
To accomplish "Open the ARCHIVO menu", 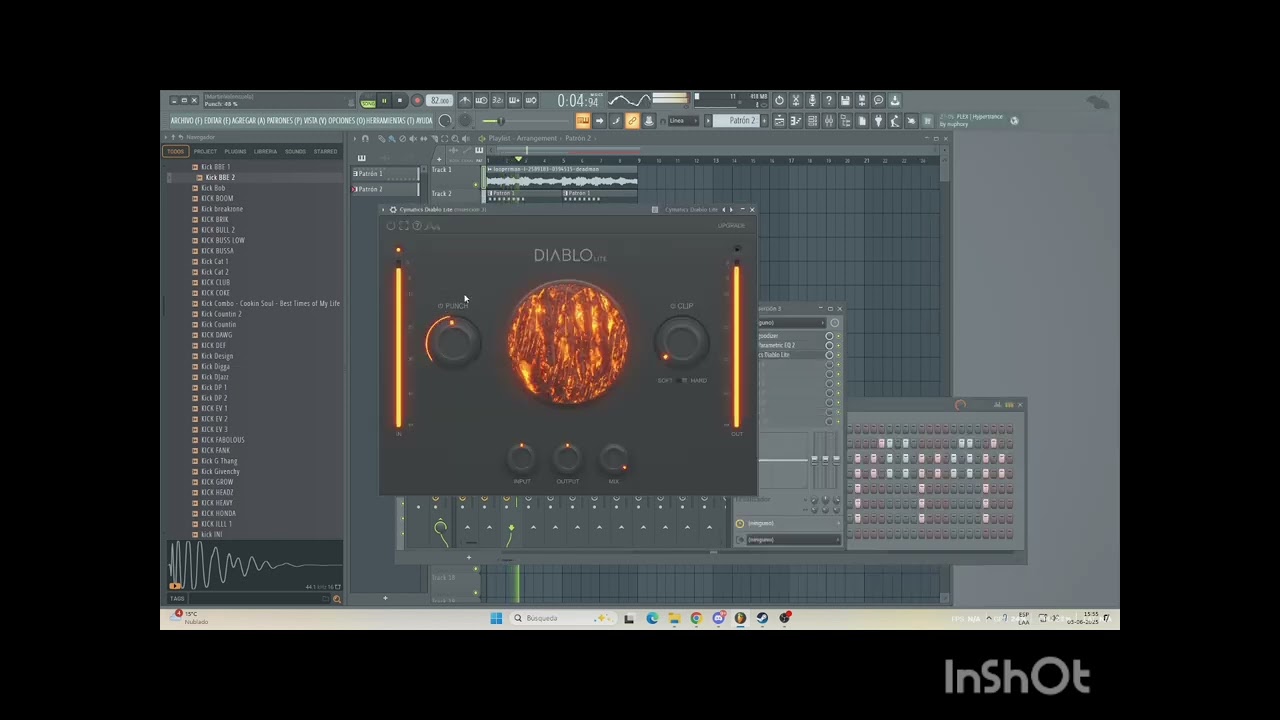I will coord(186,121).
